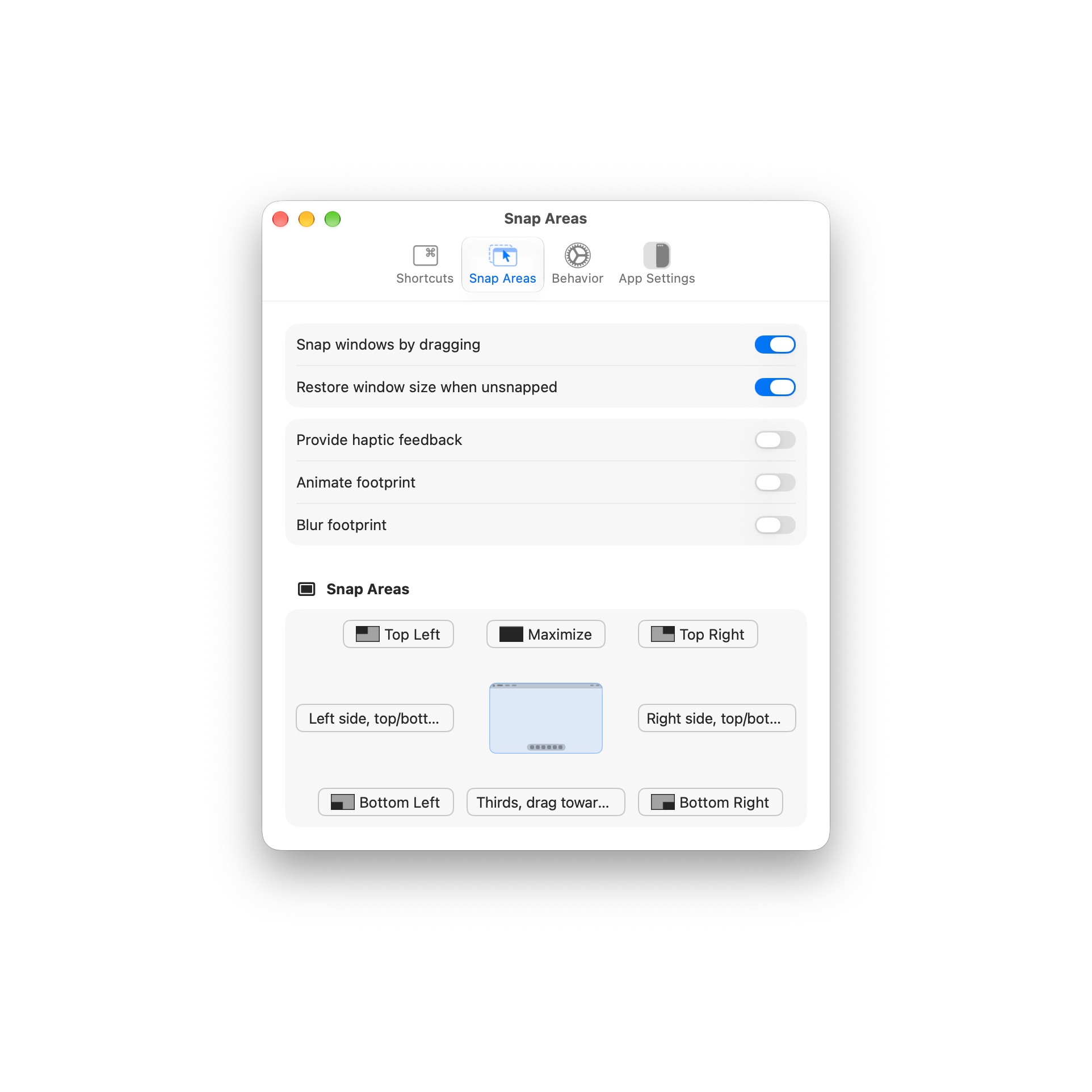
Task: Open the Right side, top/bot... dropdown
Action: point(717,718)
